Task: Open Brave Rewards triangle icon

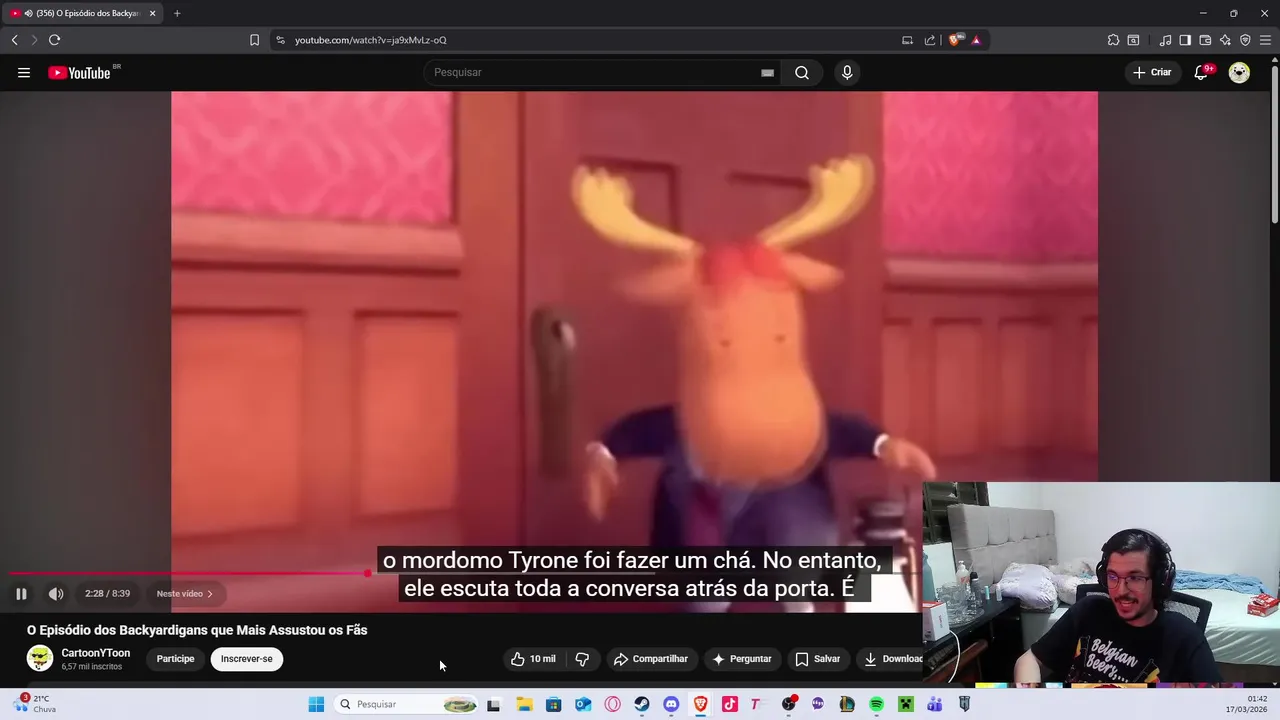Action: coord(976,40)
